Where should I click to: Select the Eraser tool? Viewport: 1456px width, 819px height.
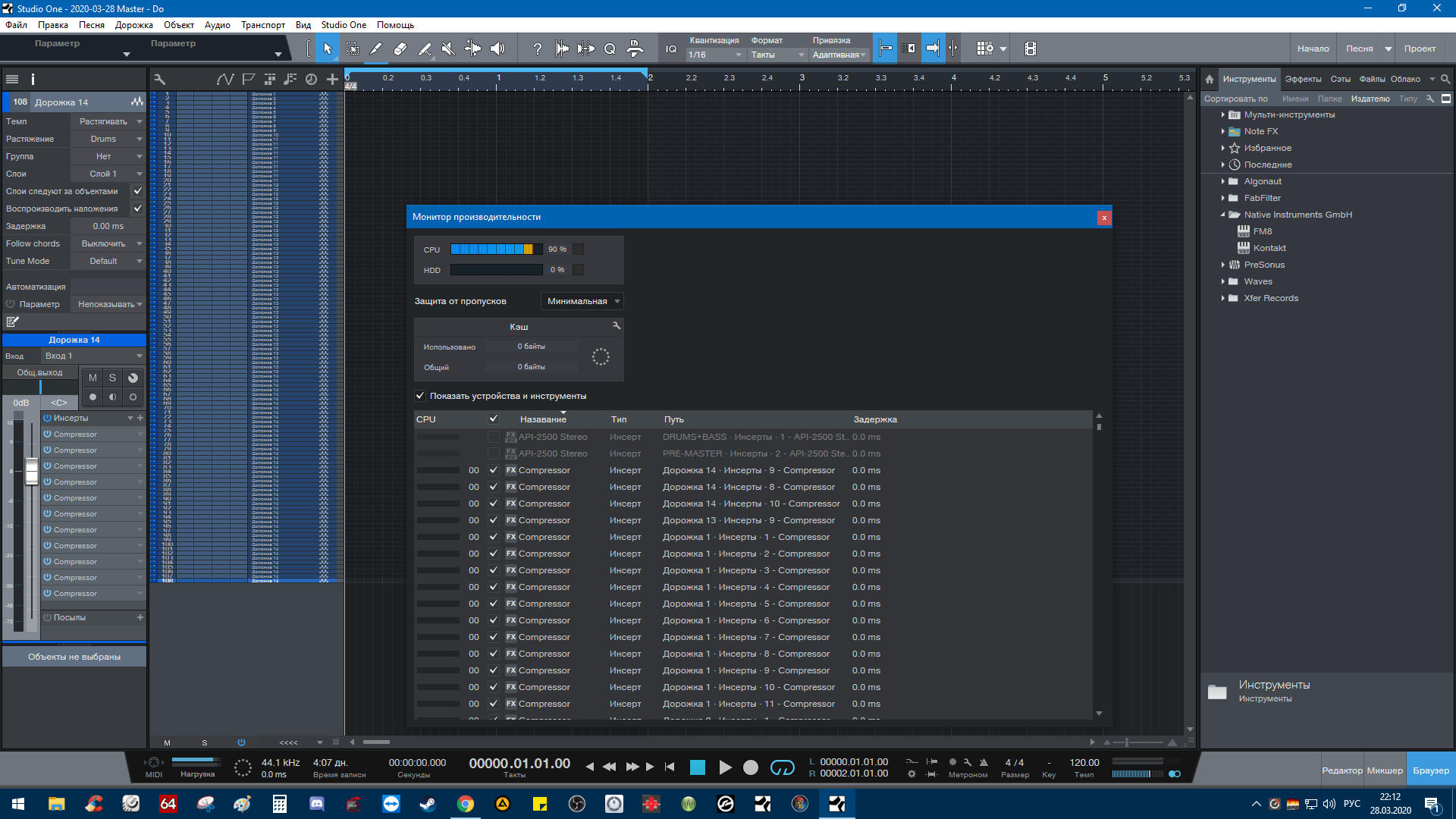pos(400,49)
